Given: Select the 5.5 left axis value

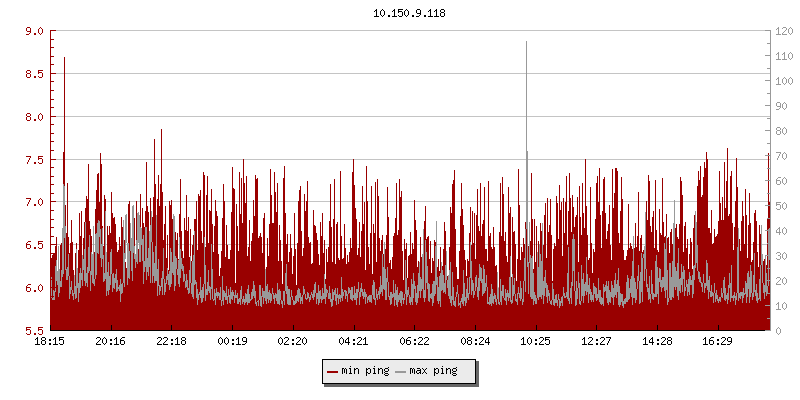Looking at the screenshot, I should pyautogui.click(x=33, y=331).
